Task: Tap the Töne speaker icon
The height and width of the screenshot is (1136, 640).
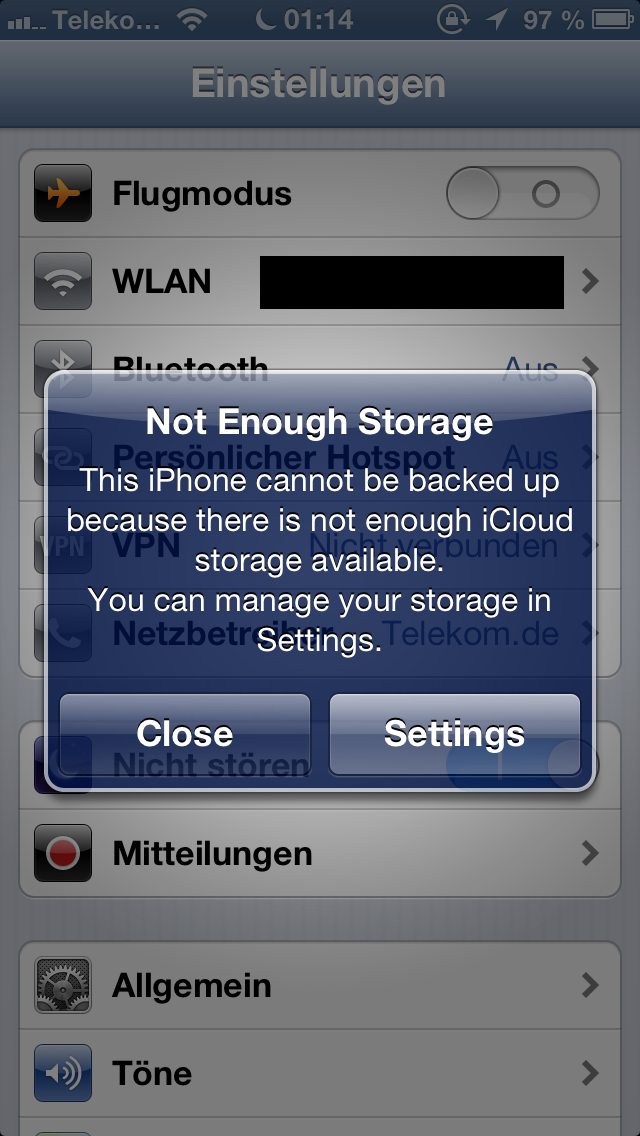Action: pyautogui.click(x=63, y=1073)
